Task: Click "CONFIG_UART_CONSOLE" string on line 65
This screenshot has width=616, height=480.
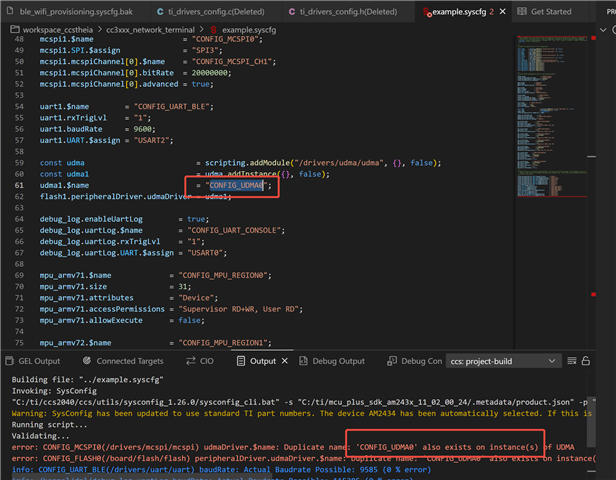Action: 234,230
